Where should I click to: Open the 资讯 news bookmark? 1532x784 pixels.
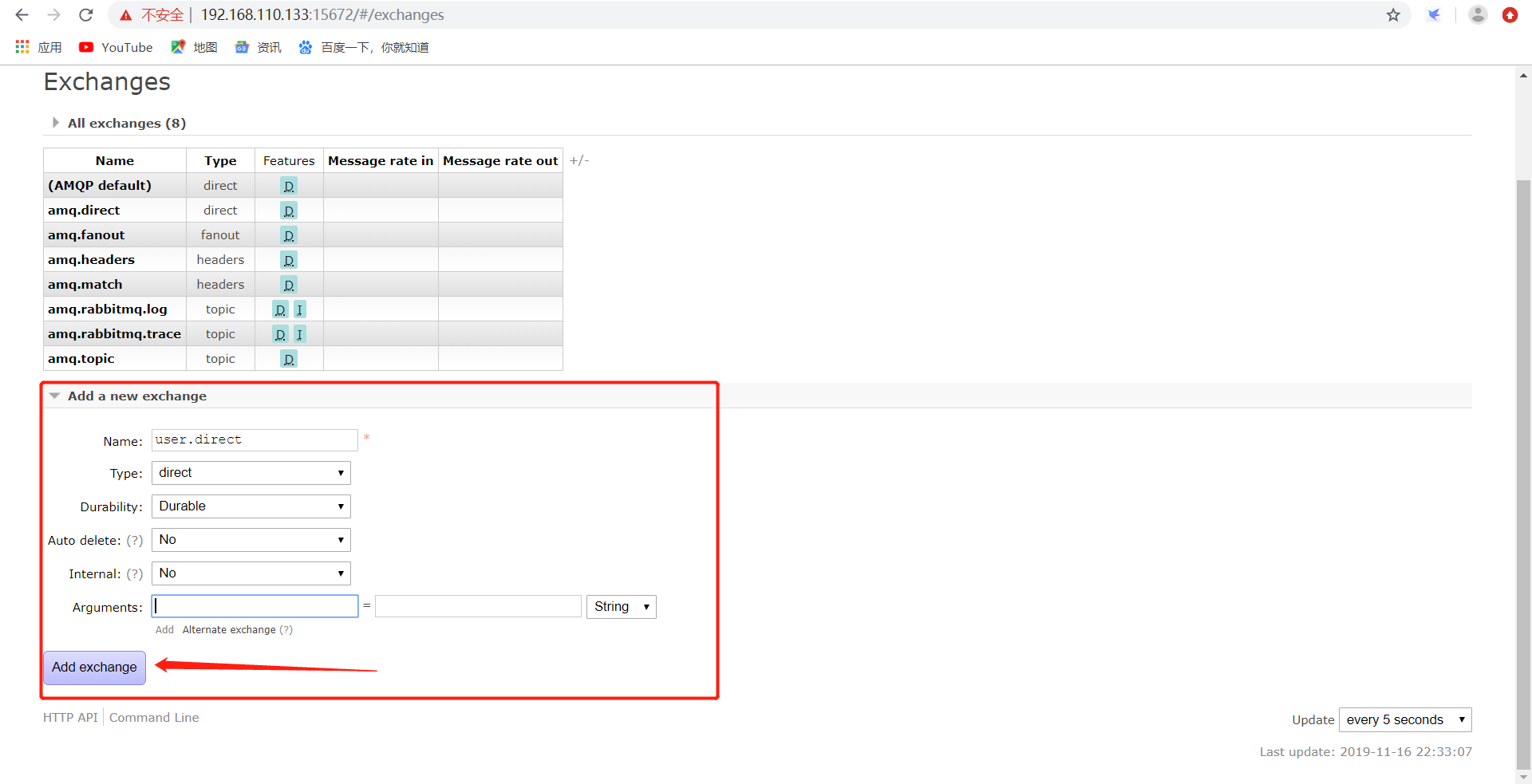pos(258,47)
